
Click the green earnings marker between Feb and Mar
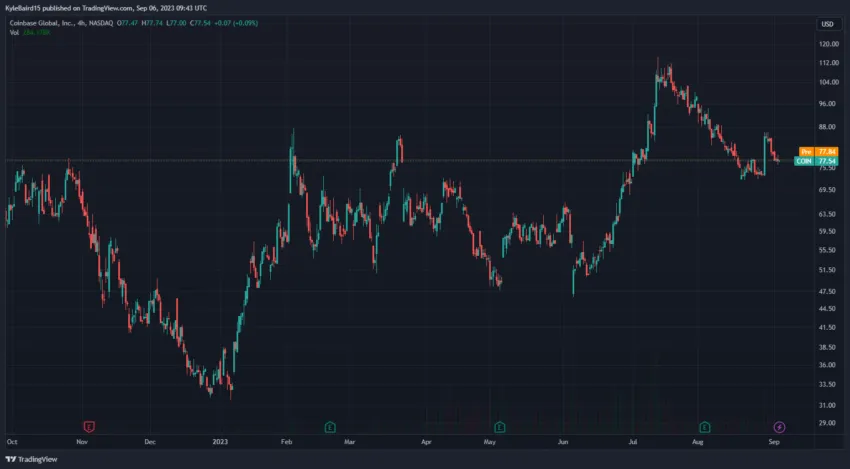[x=330, y=427]
